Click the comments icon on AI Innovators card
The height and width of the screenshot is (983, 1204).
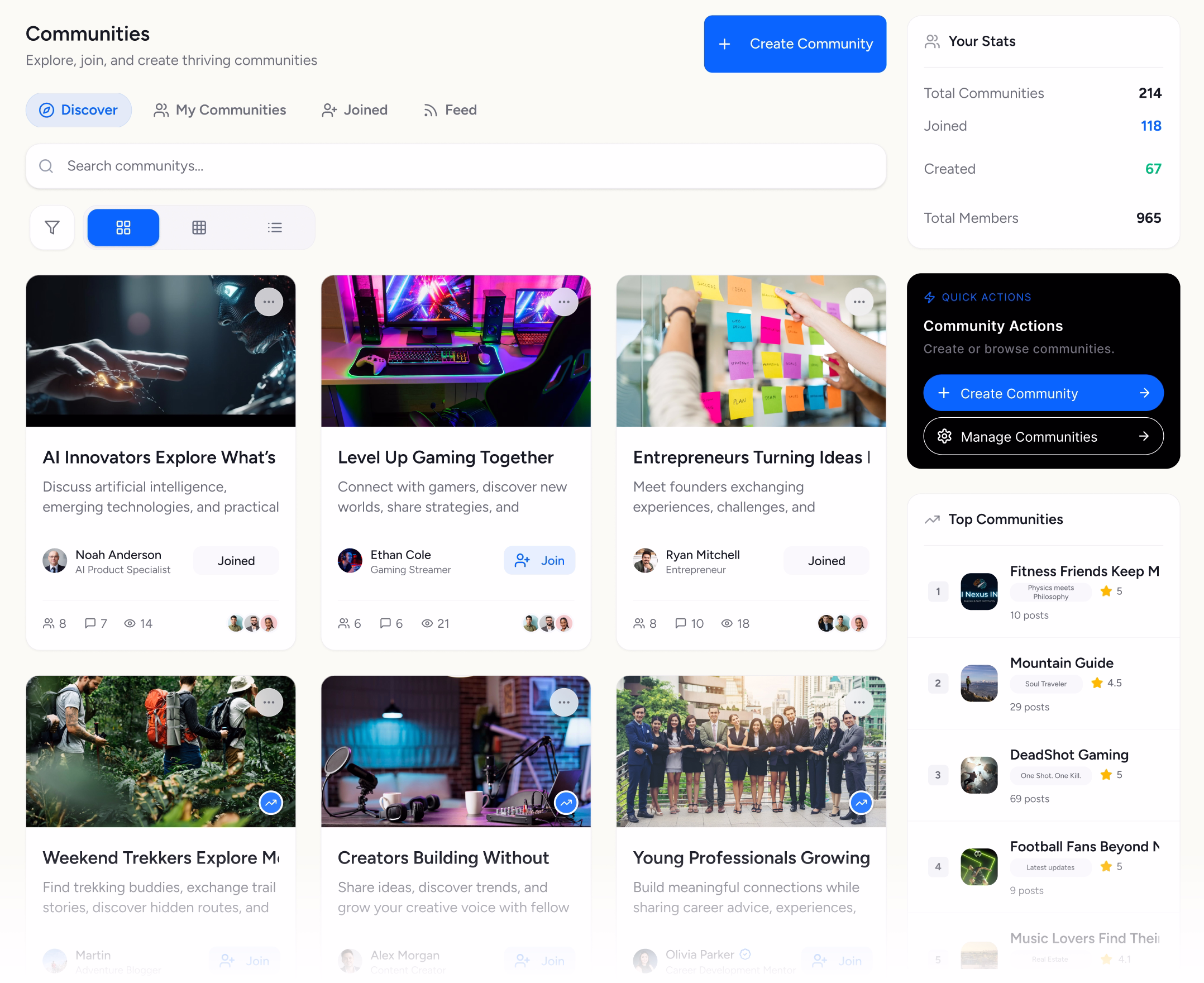(90, 623)
